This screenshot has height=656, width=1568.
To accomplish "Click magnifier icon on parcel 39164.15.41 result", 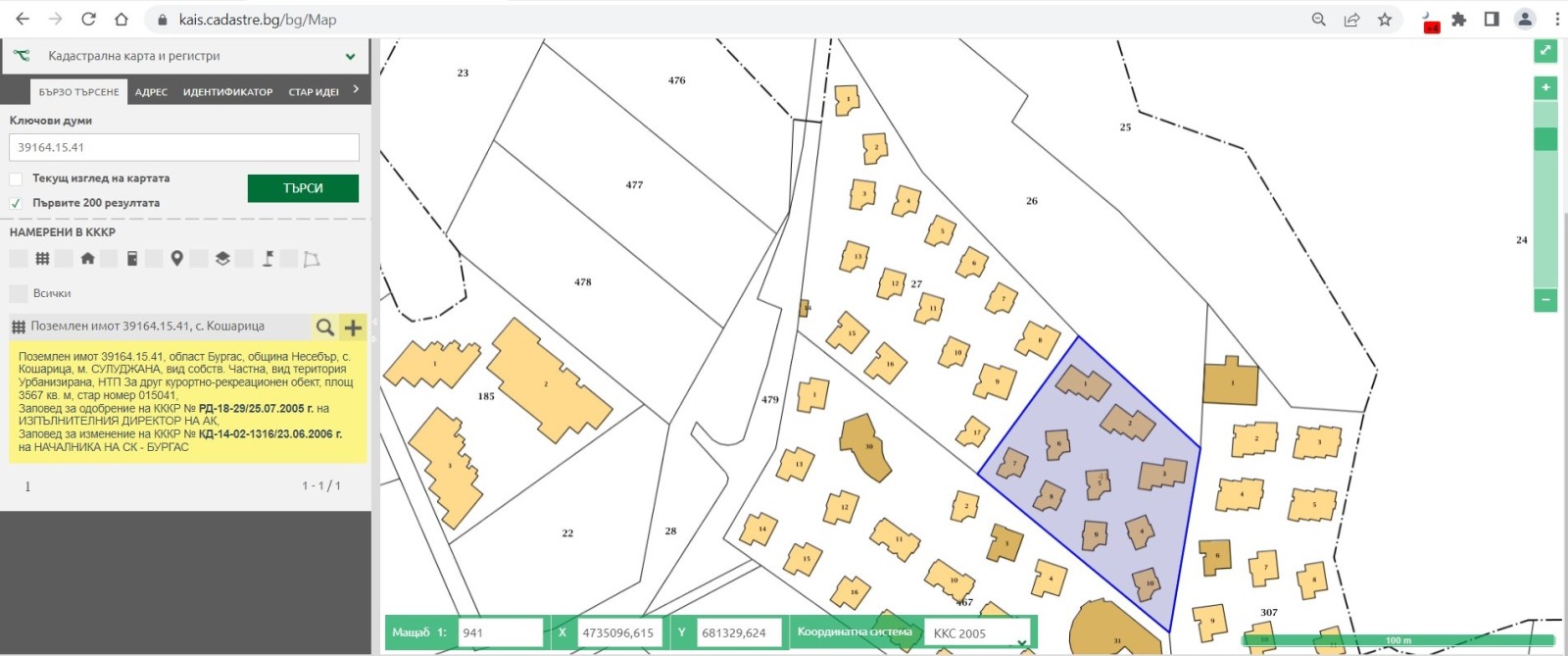I will (324, 328).
